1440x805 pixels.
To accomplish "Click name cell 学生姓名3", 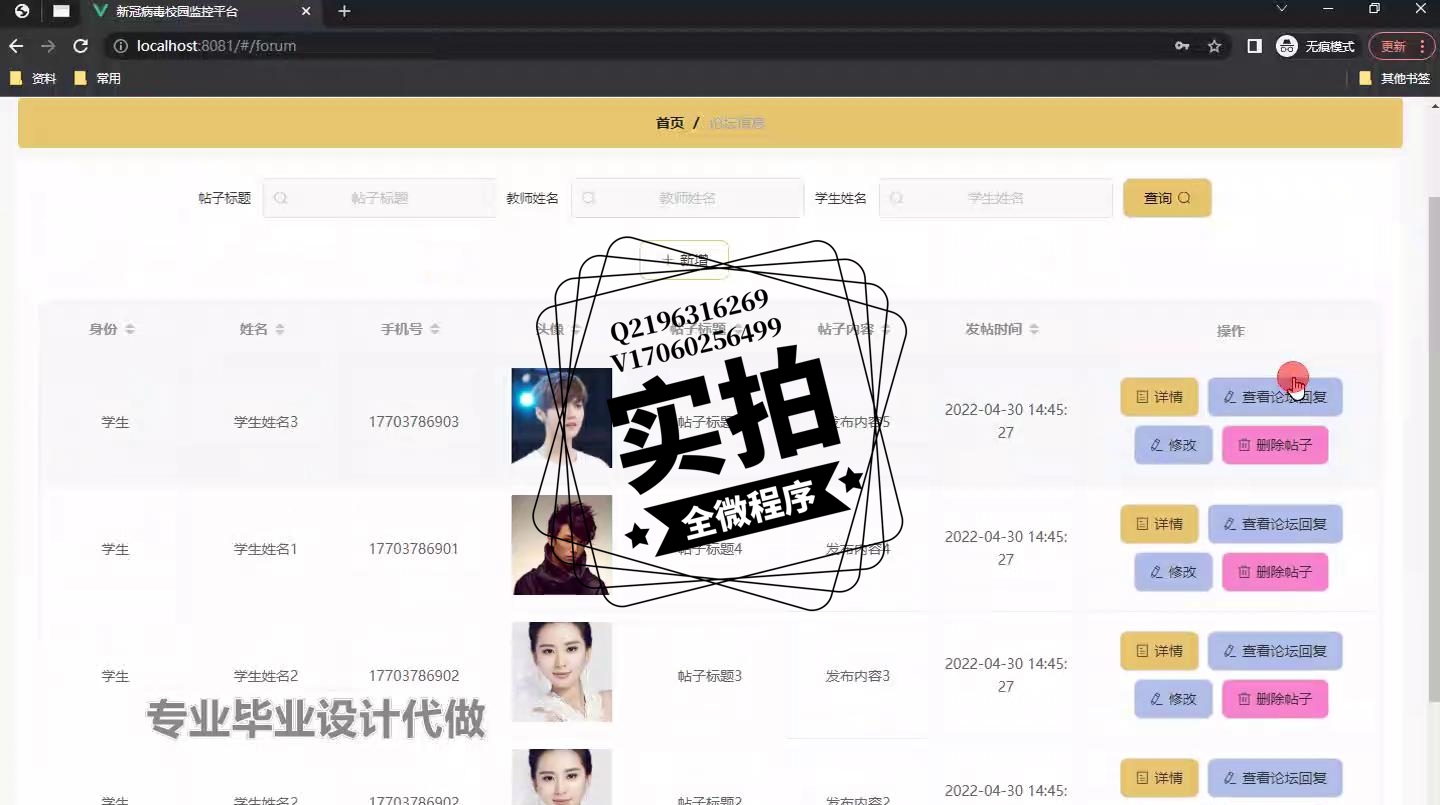I will [266, 422].
